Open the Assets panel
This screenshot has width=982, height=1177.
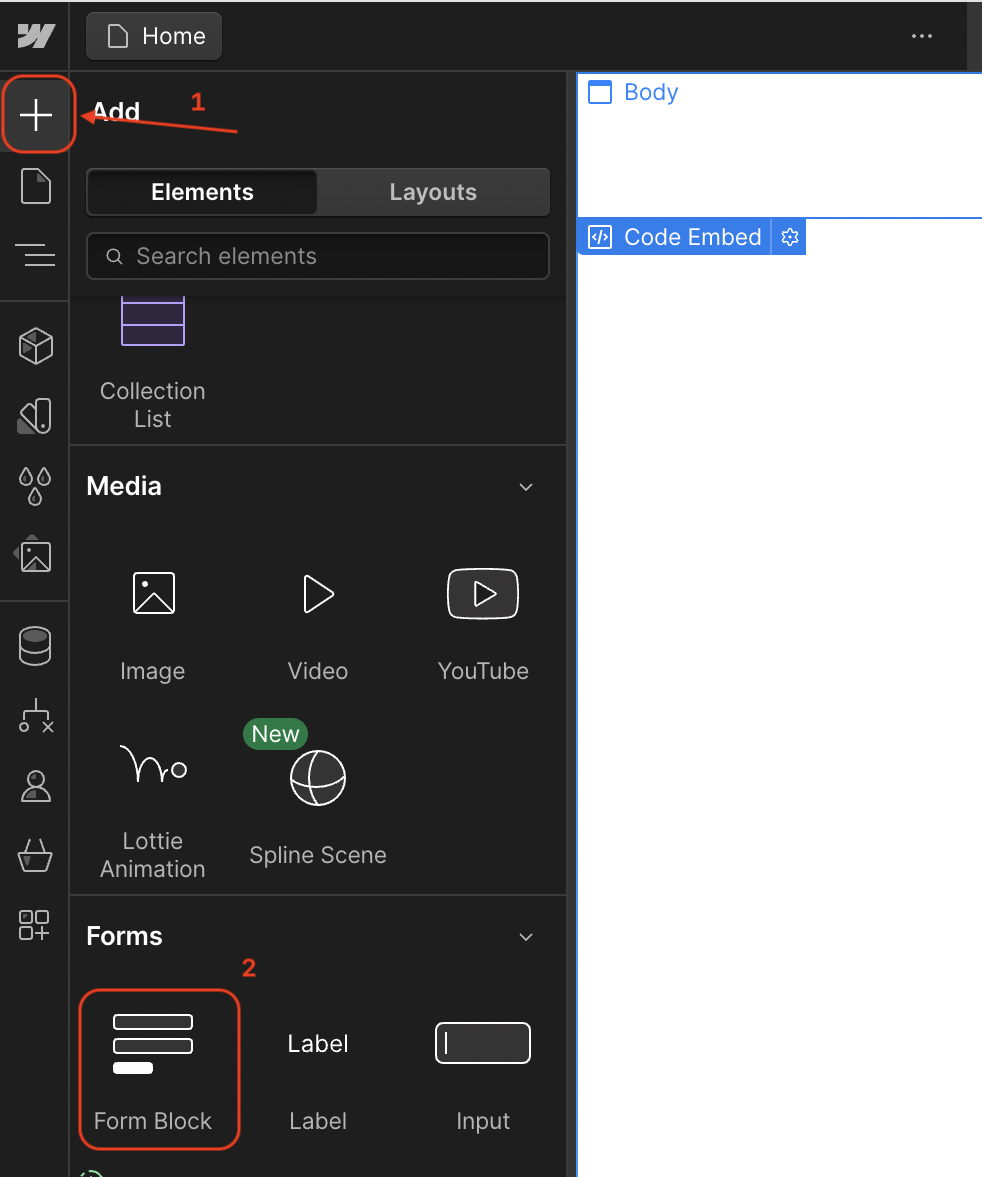36,556
